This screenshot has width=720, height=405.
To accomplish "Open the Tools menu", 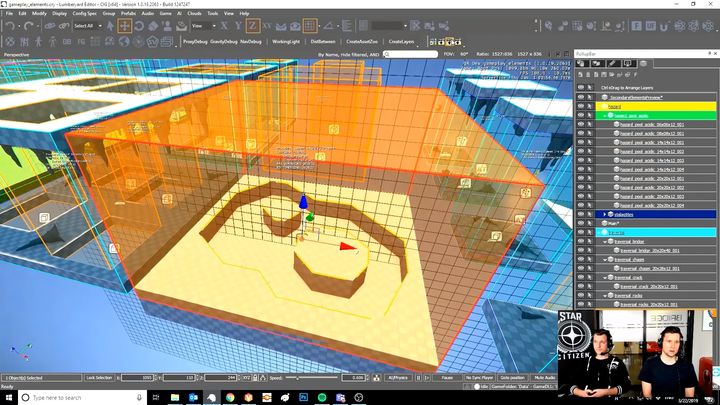I will point(213,14).
